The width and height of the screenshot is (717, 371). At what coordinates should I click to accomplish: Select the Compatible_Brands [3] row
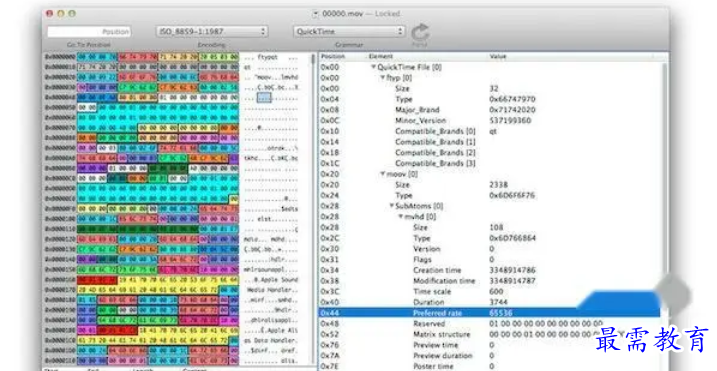click(x=489, y=163)
